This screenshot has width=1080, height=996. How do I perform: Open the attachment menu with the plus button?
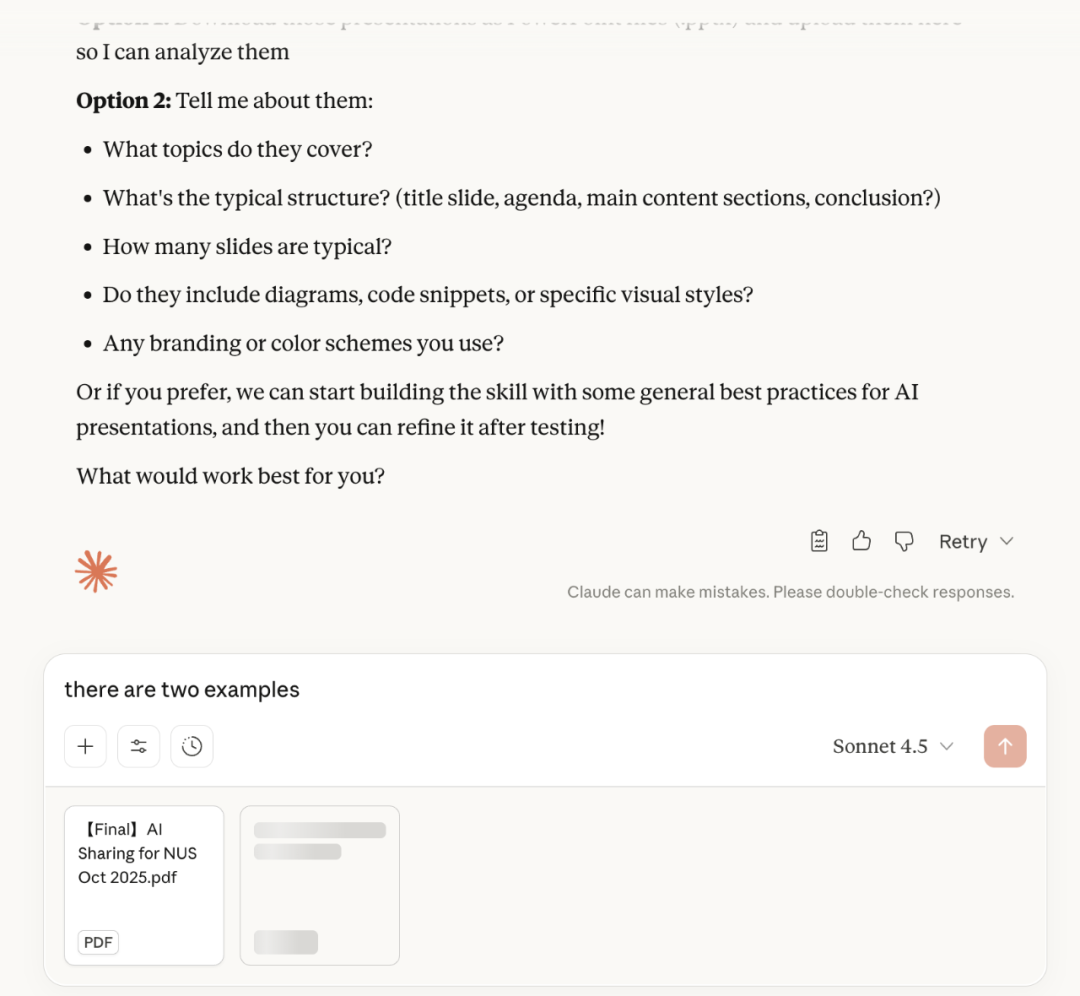[86, 746]
